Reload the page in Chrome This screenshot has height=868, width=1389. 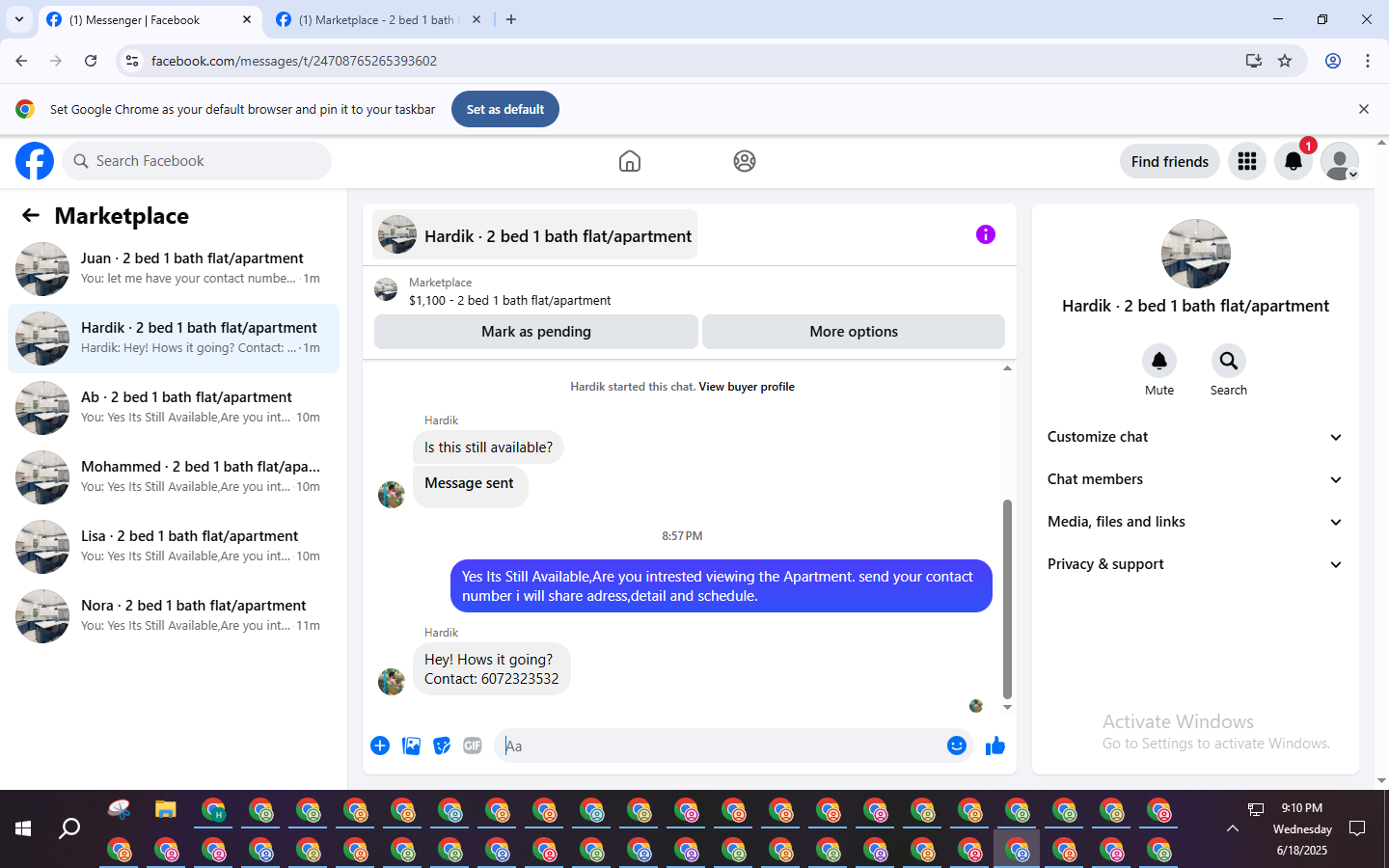click(91, 61)
